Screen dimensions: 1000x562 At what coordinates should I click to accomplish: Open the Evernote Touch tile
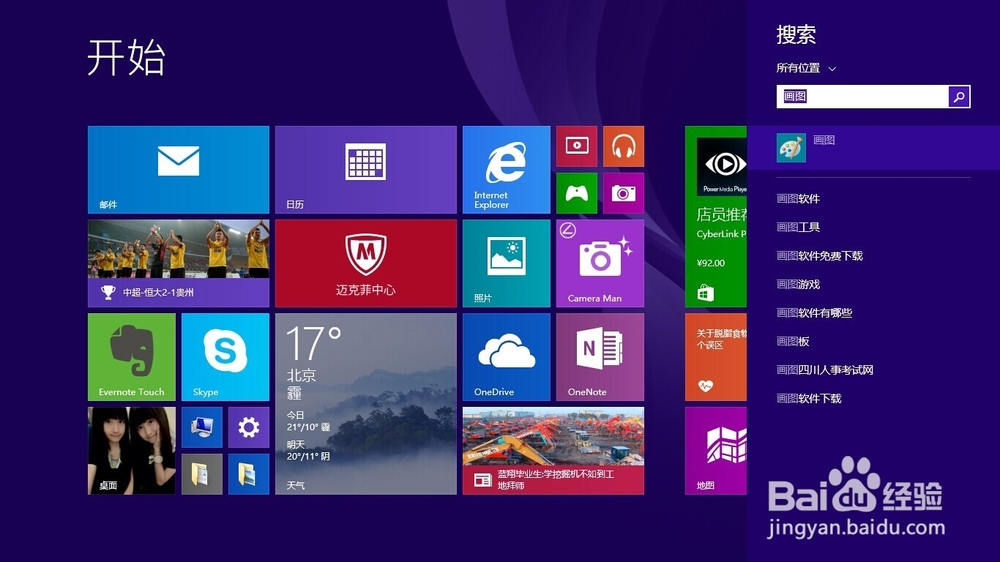(131, 357)
